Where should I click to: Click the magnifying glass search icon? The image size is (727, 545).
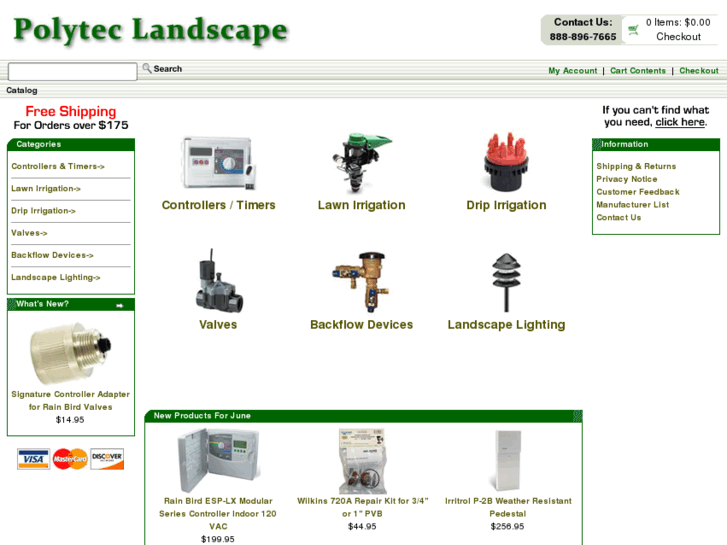(x=147, y=68)
